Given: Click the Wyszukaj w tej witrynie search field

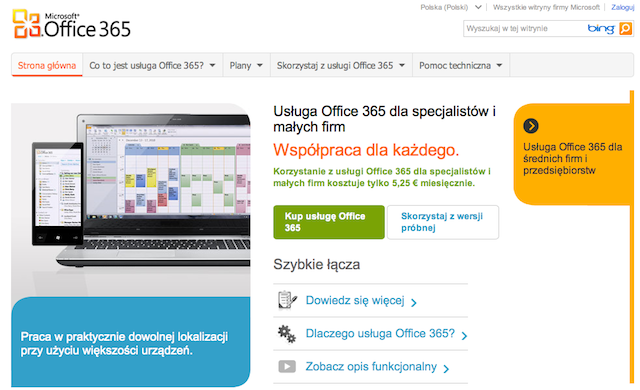Looking at the screenshot, I should pos(524,29).
